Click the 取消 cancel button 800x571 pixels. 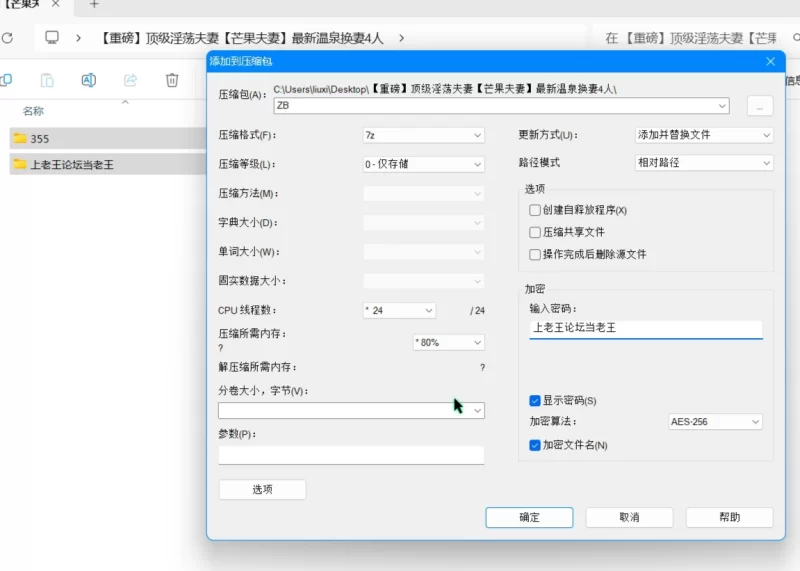tap(629, 517)
